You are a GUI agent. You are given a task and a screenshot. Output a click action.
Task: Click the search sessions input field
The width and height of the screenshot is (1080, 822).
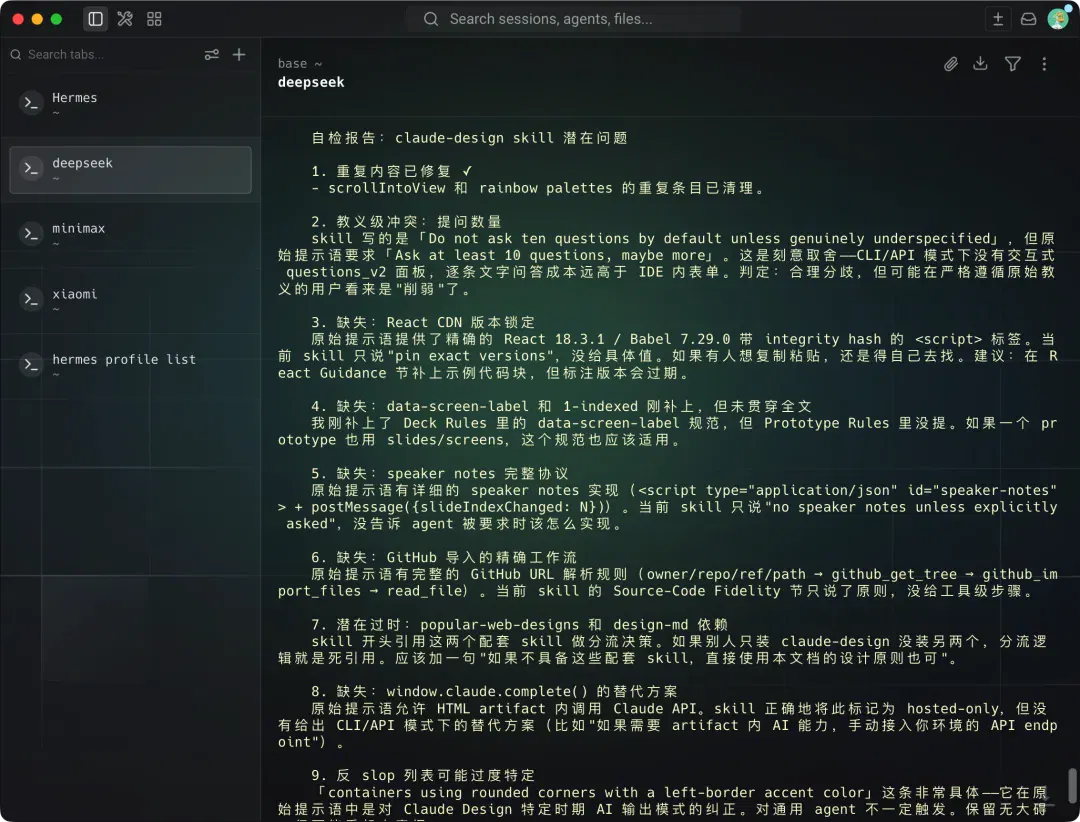[x=573, y=19]
